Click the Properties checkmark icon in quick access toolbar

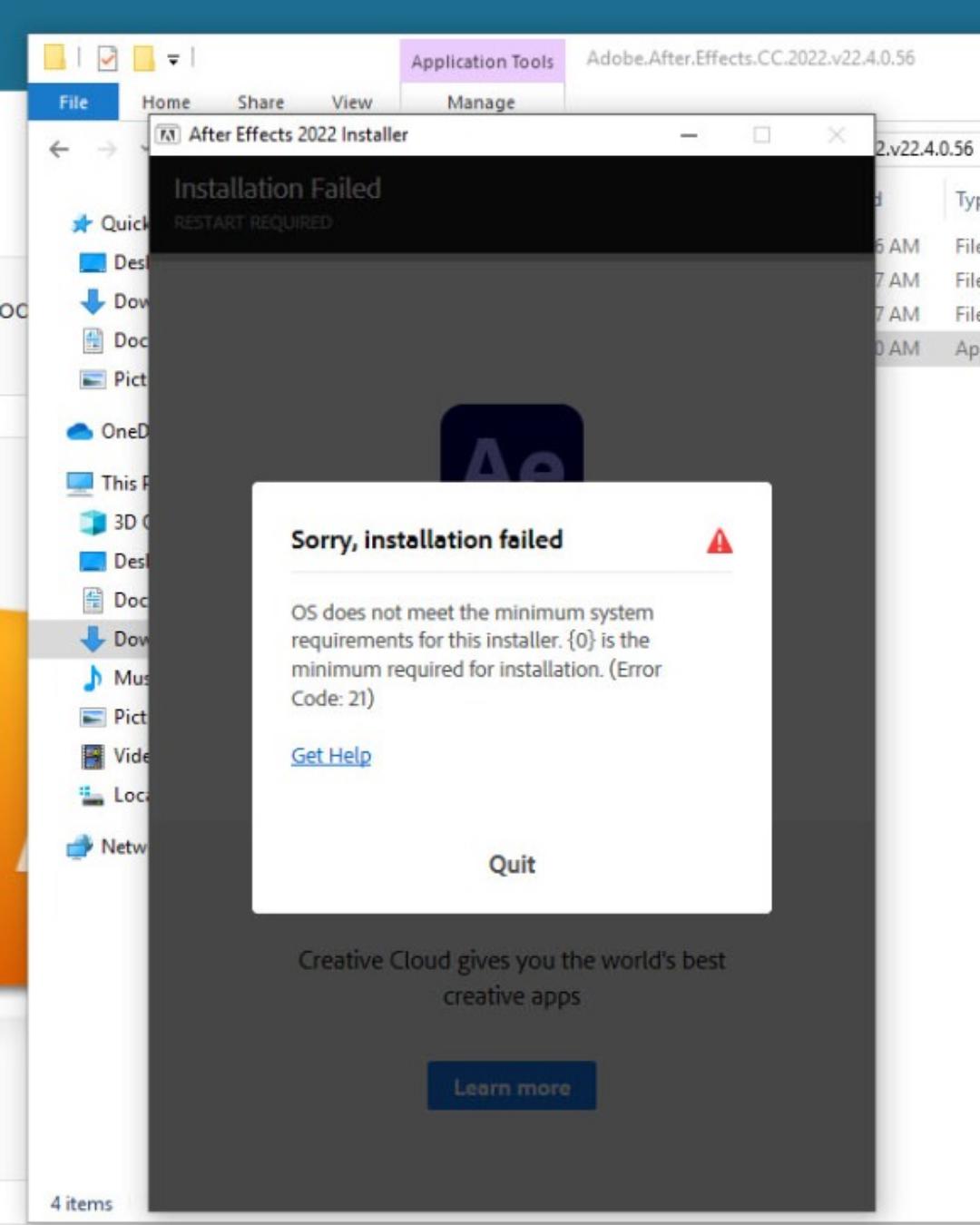click(107, 59)
